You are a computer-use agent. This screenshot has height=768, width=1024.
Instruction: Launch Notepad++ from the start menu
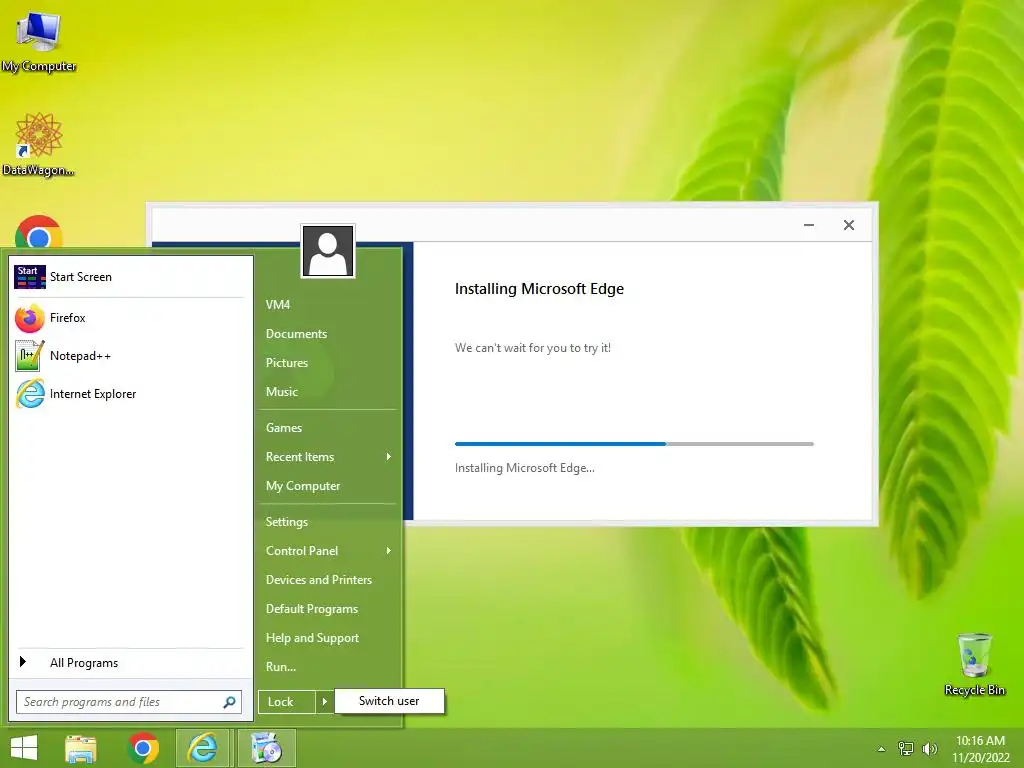129,356
